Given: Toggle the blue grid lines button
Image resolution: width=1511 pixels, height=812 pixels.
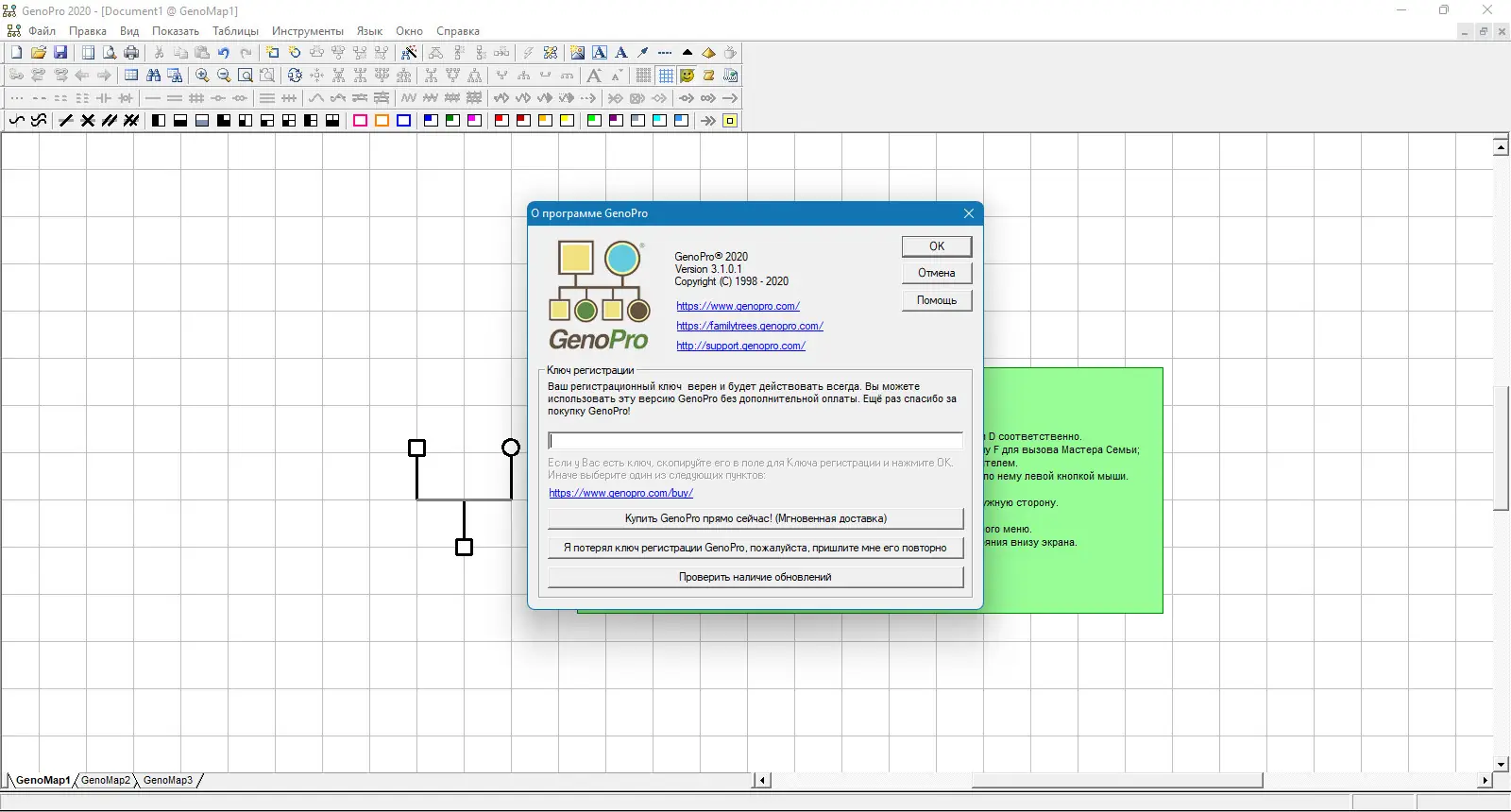Looking at the screenshot, I should tap(666, 76).
